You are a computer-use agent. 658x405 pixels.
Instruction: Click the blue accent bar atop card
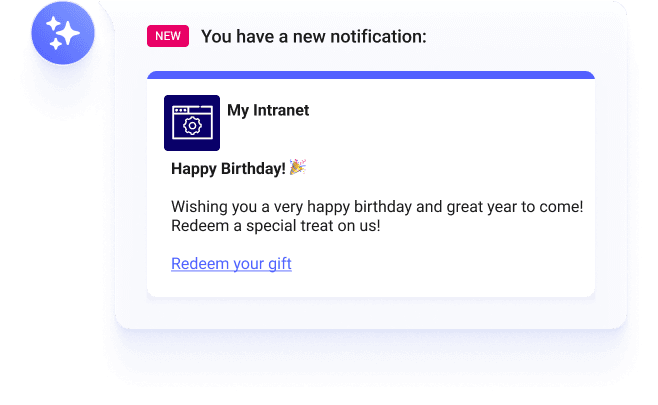click(371, 75)
